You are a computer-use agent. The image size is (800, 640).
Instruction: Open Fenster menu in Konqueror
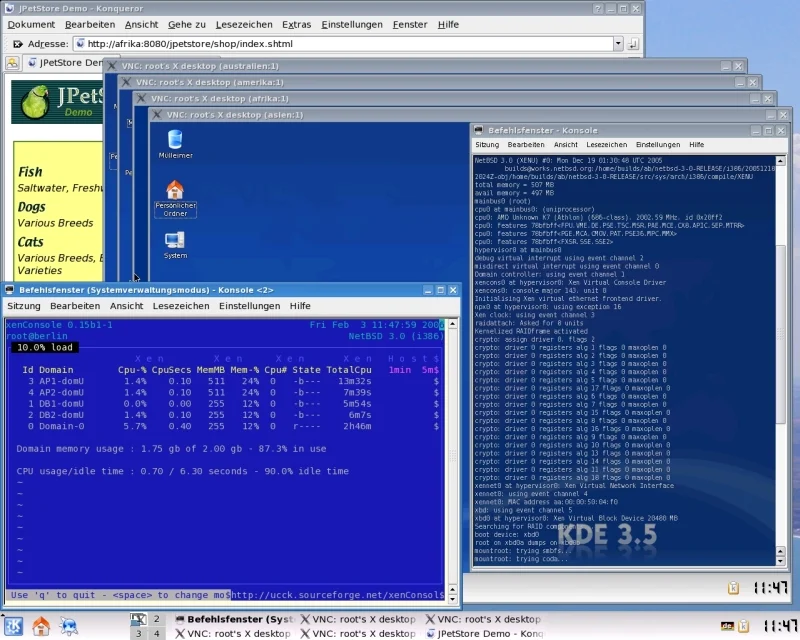click(x=410, y=24)
